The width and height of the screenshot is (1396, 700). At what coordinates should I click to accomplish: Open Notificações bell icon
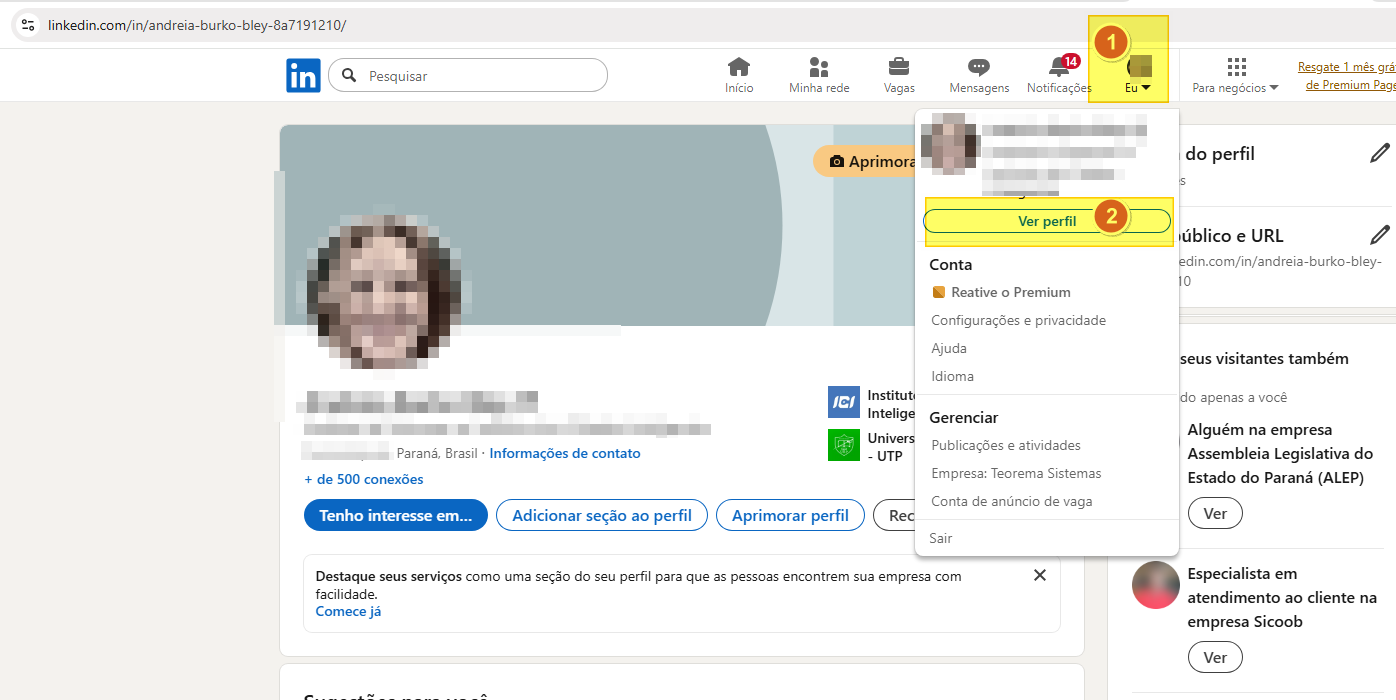[x=1059, y=75]
